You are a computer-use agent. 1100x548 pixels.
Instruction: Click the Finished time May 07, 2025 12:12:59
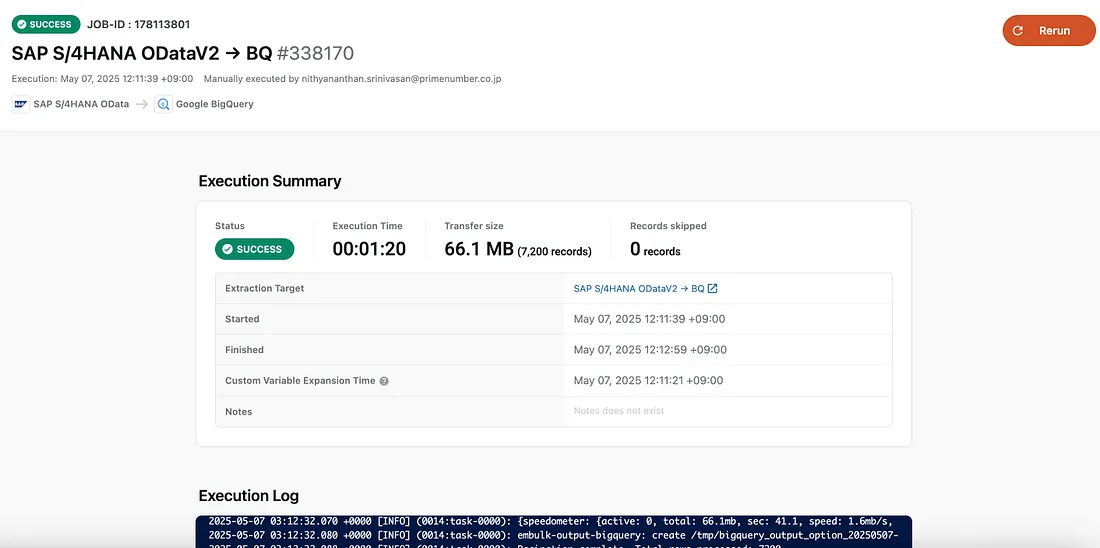click(650, 350)
